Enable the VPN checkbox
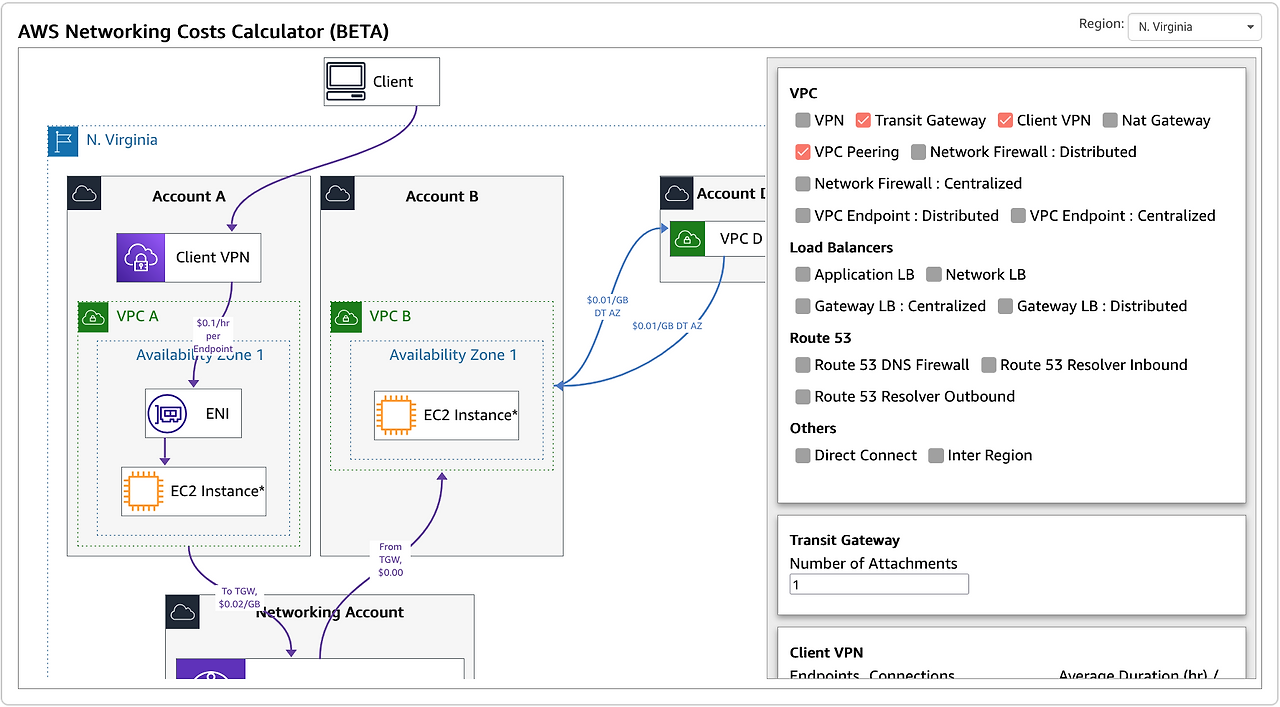 click(802, 120)
